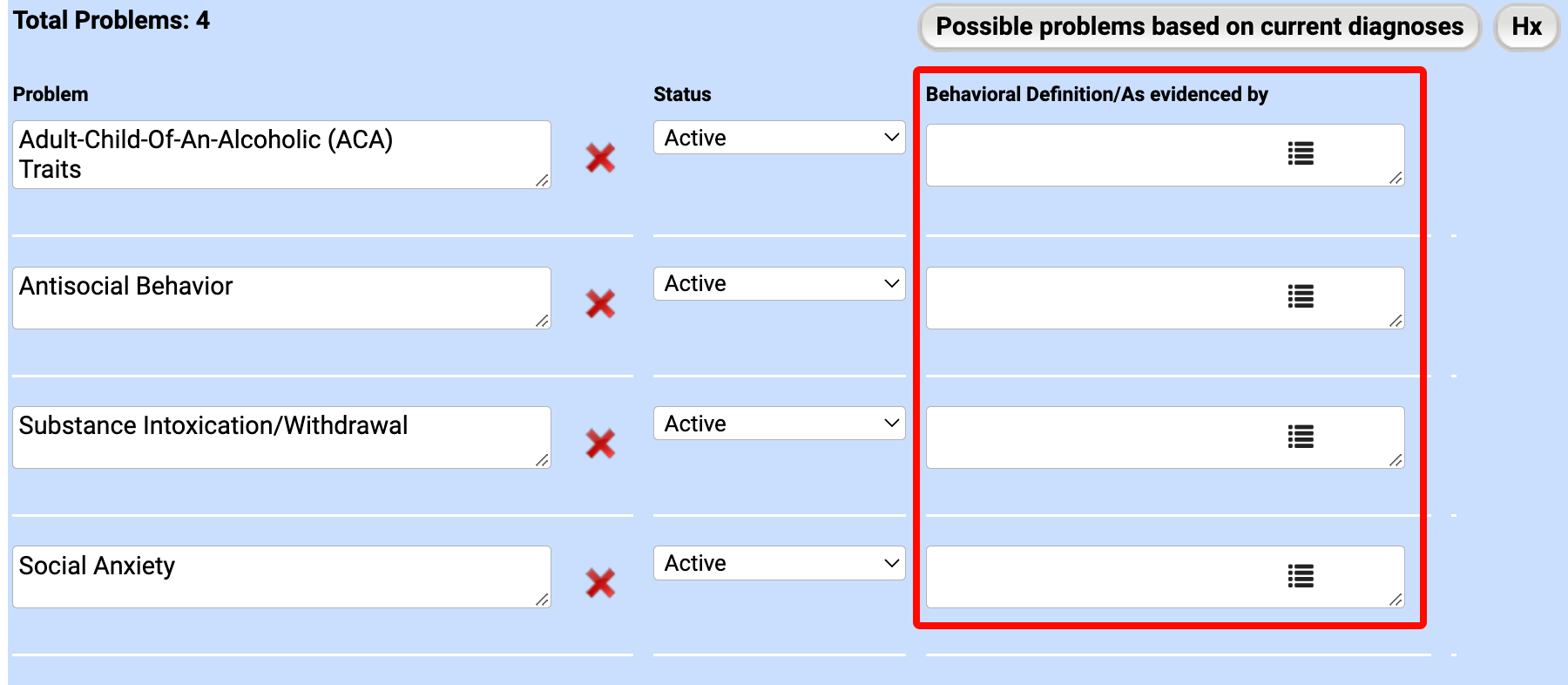Open Social Anxiety Status dropdown
1568x685 pixels.
(779, 563)
